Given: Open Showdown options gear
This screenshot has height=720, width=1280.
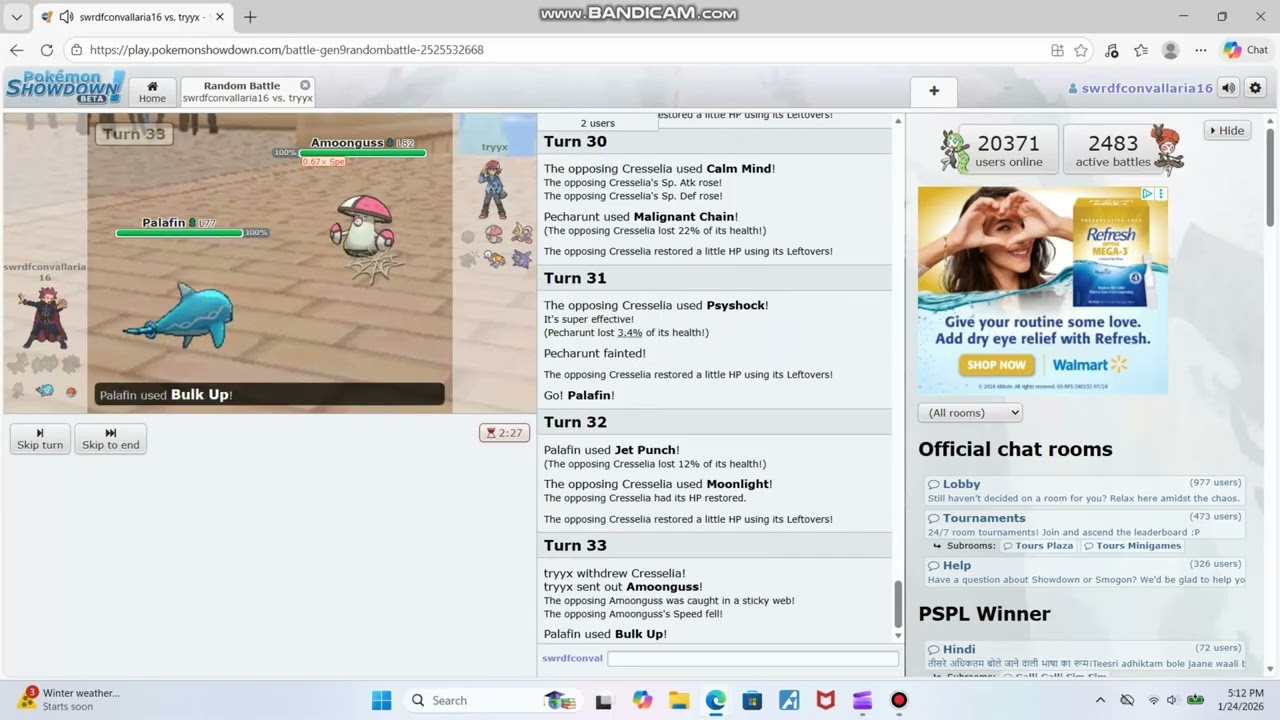Looking at the screenshot, I should (x=1255, y=88).
